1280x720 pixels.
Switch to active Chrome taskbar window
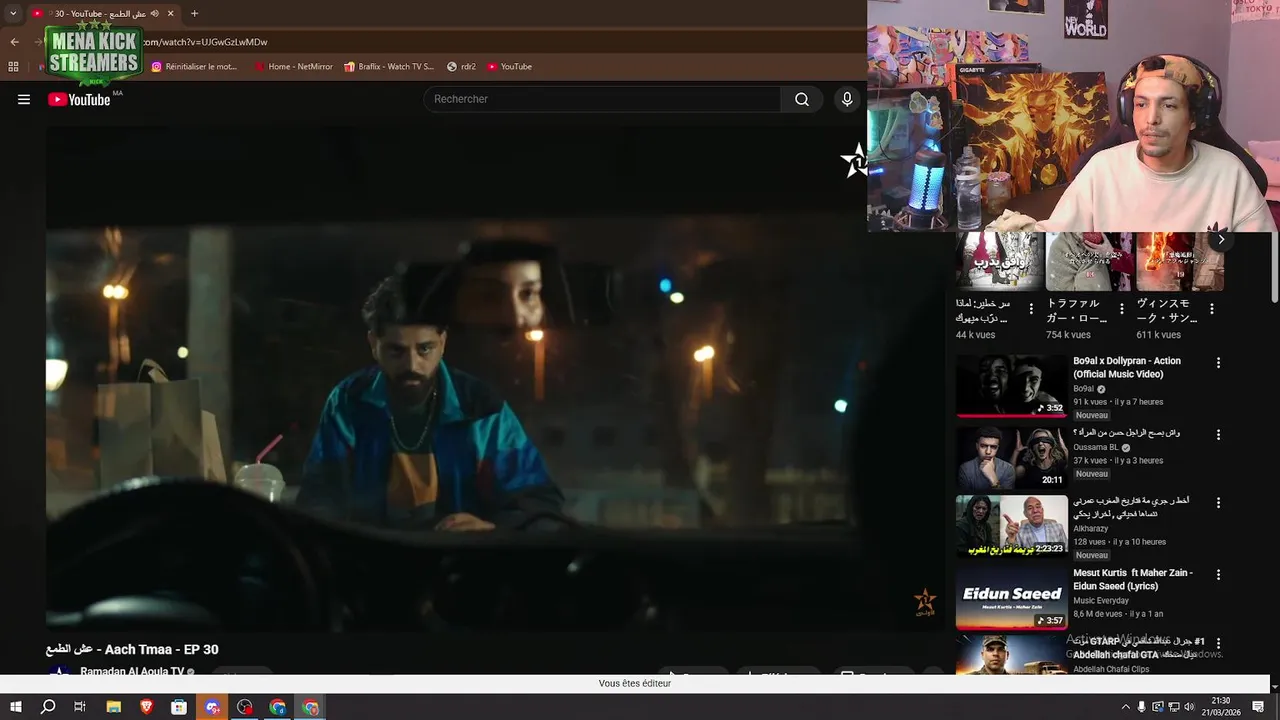point(311,707)
